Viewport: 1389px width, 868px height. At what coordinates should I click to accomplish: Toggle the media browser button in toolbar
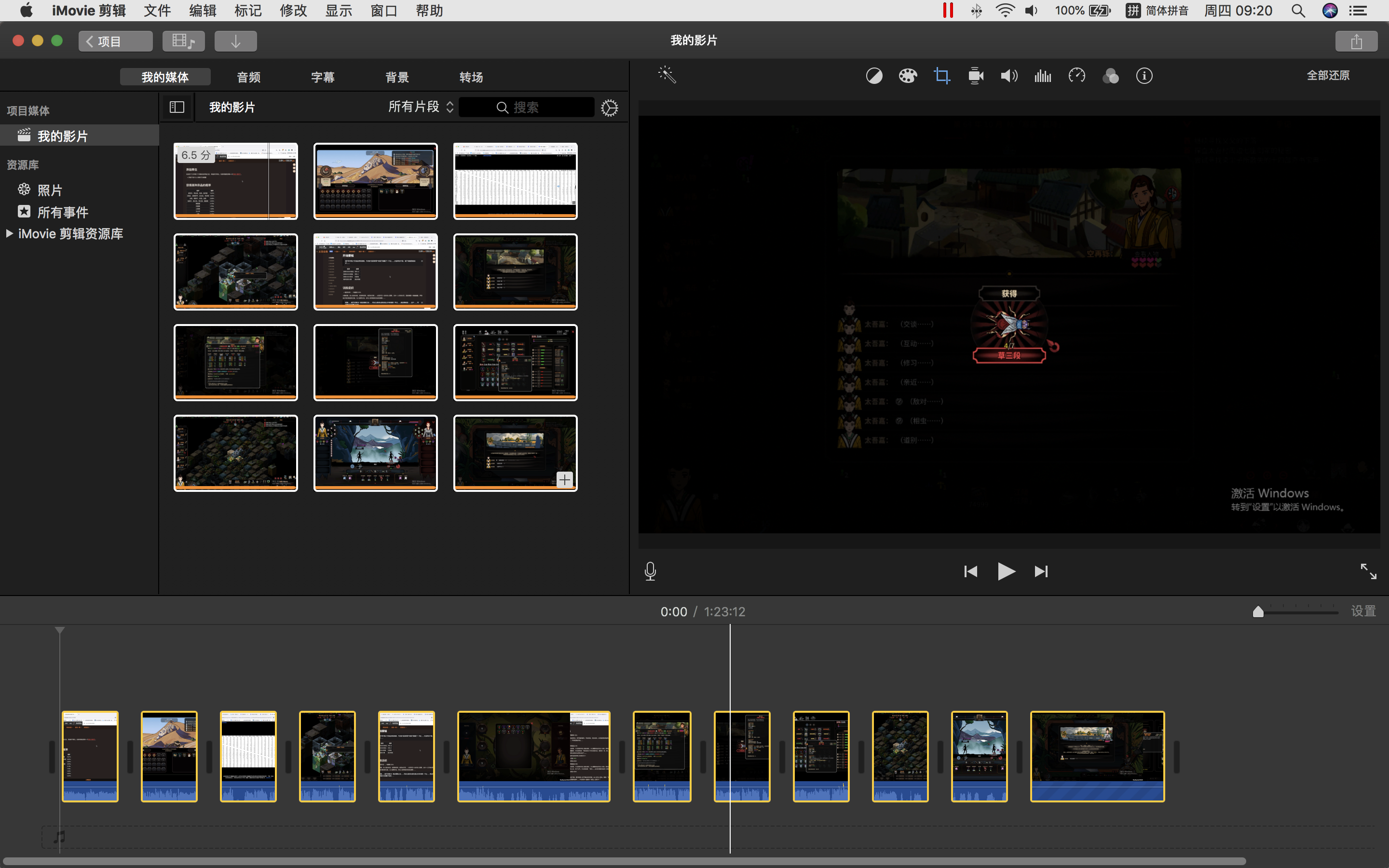183,41
